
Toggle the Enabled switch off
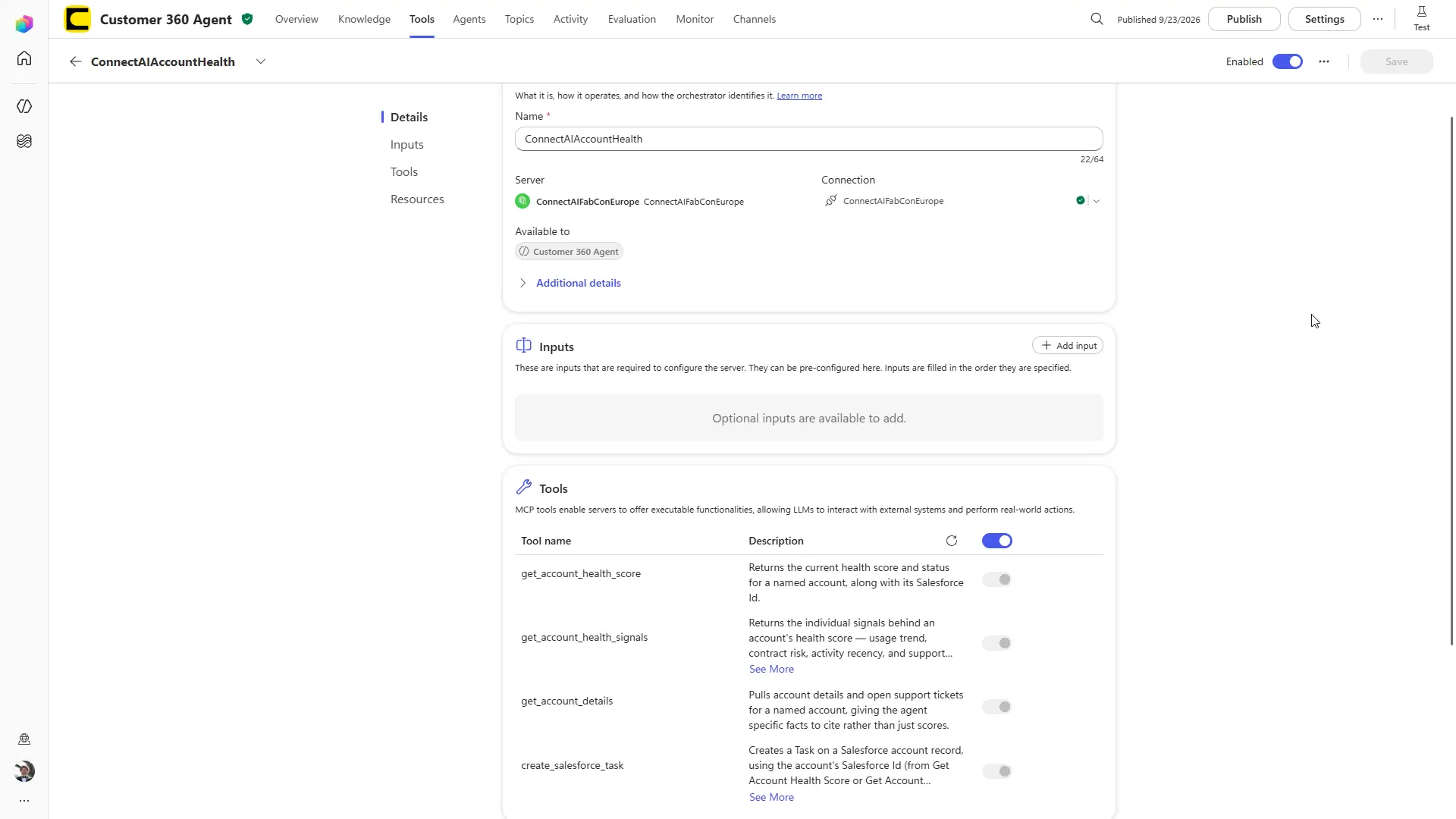(x=1288, y=61)
